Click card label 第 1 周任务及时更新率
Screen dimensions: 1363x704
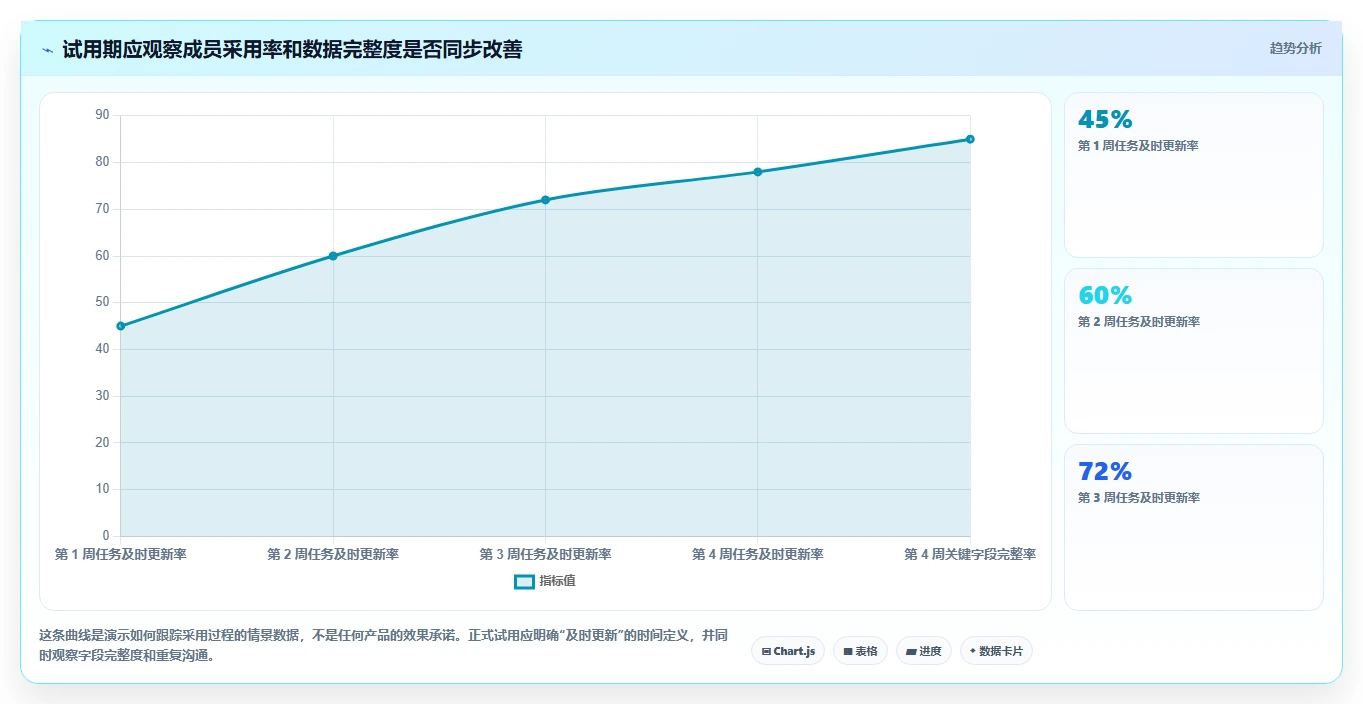1138,146
